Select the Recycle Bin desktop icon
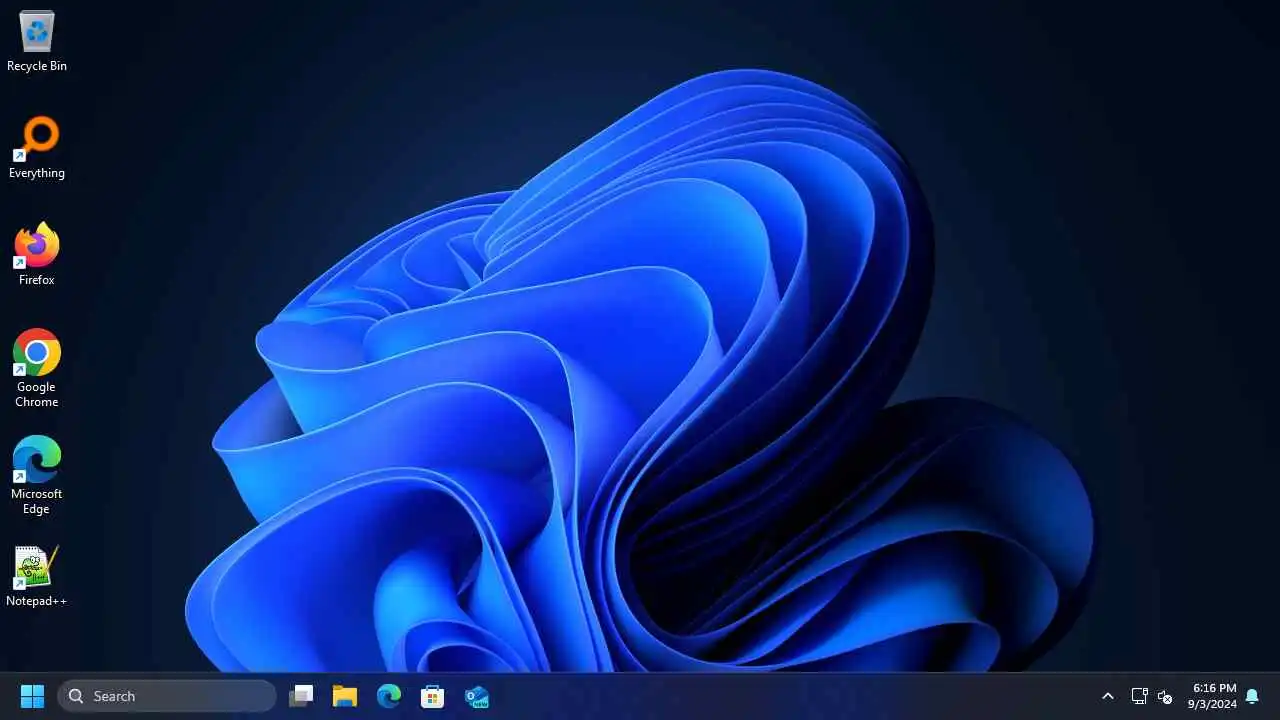This screenshot has width=1280, height=720. click(37, 42)
